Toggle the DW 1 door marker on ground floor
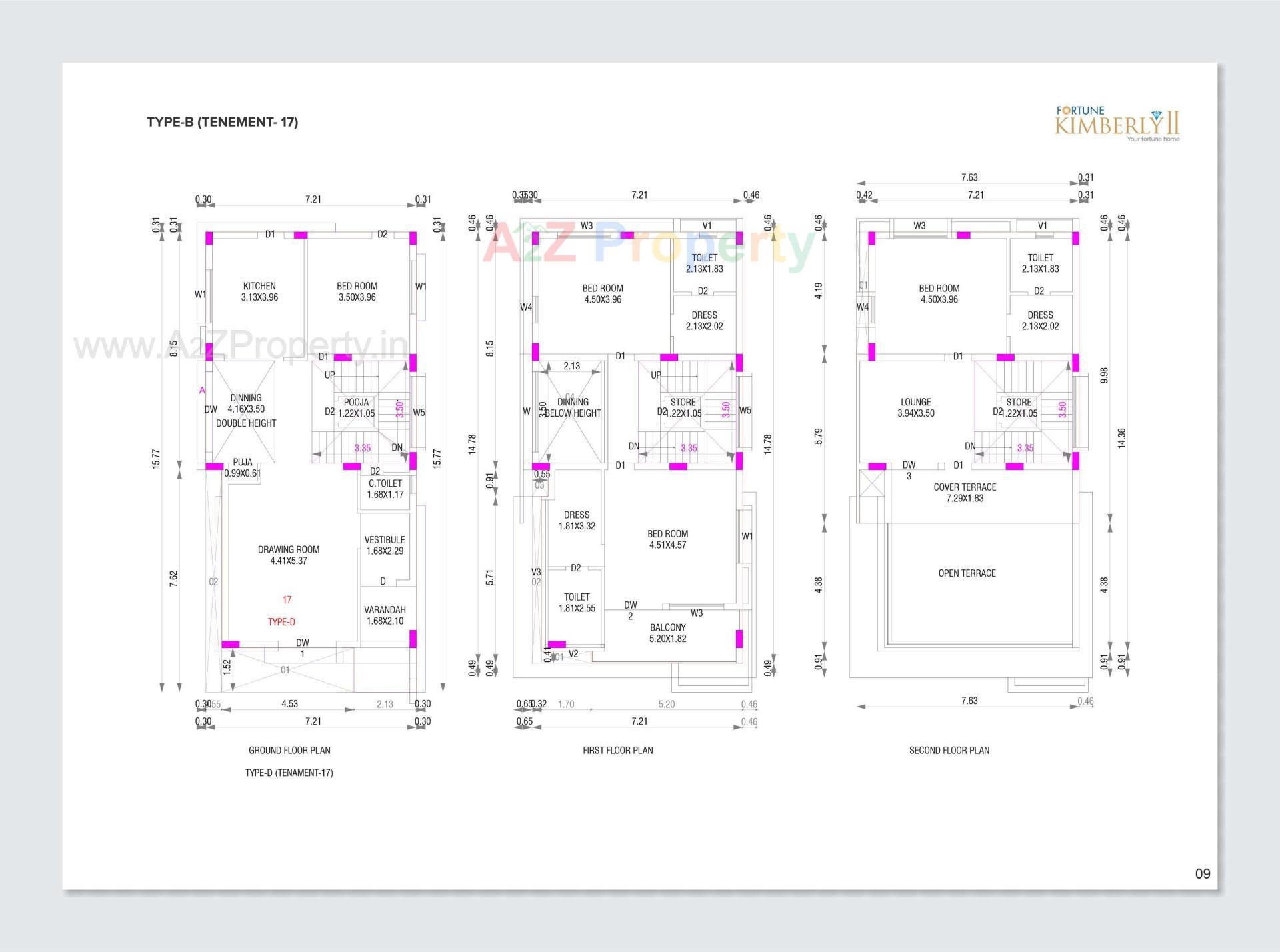 point(303,645)
